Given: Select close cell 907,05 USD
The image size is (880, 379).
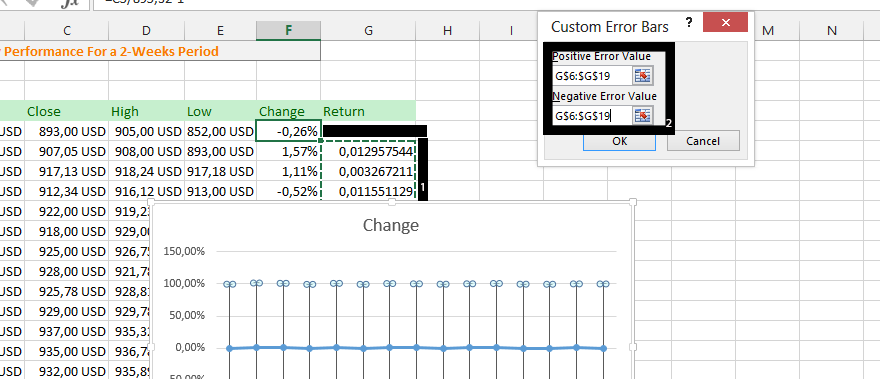Looking at the screenshot, I should [x=67, y=151].
